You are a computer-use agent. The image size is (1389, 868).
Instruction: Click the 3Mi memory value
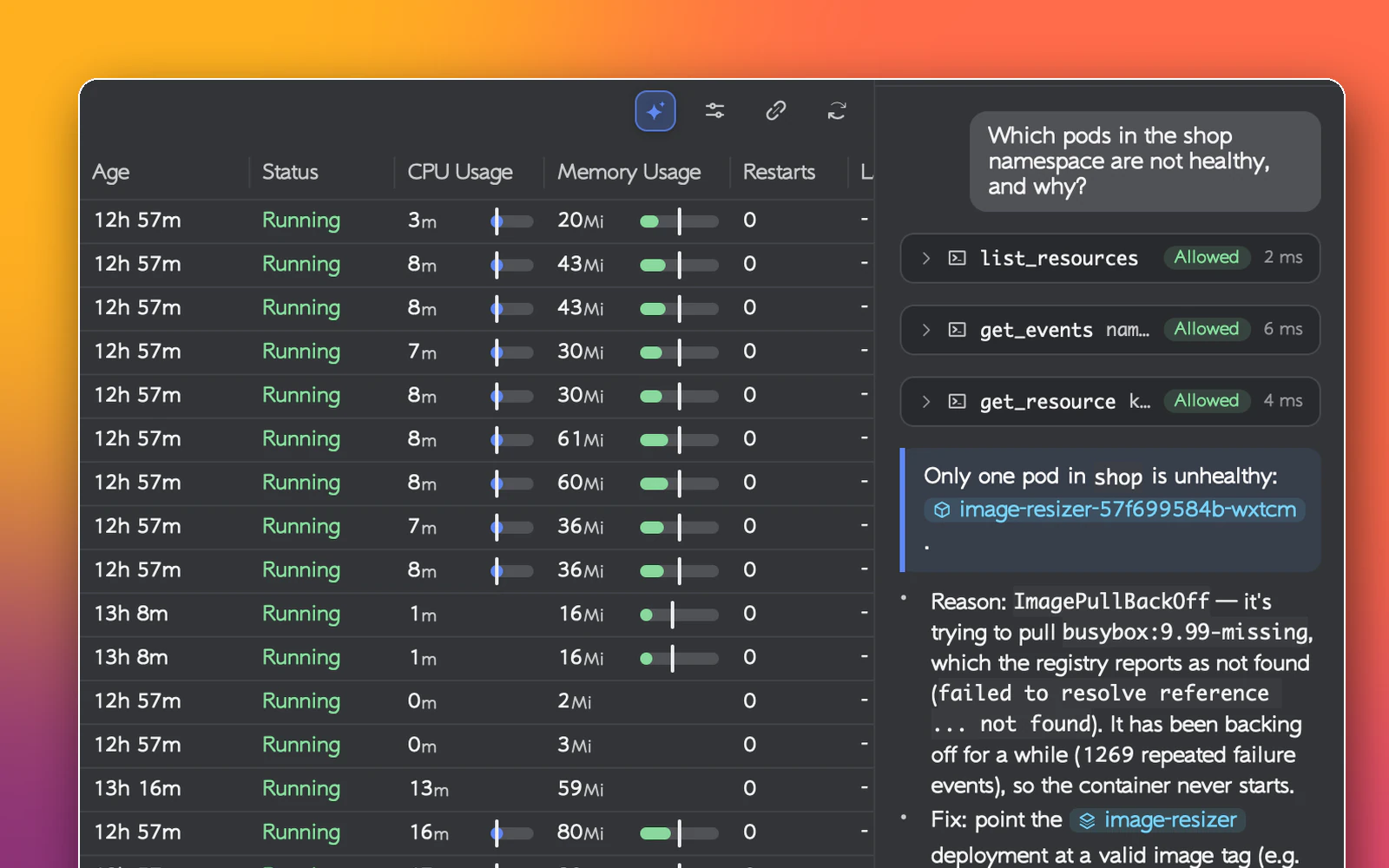575,745
